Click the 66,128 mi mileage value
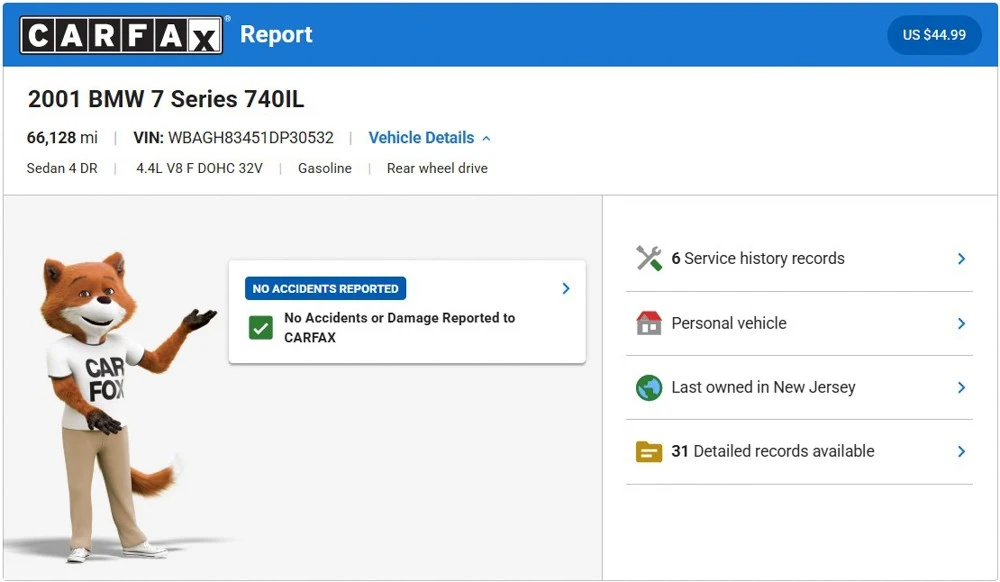Screen dimensions: 1000x582 tap(62, 138)
